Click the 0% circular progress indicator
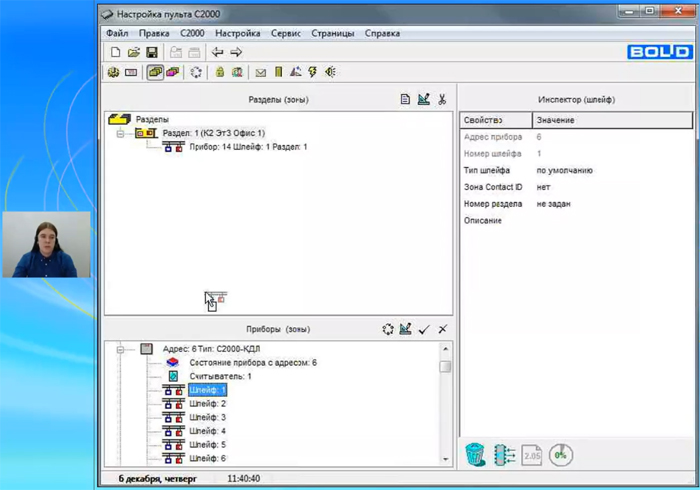 [x=561, y=453]
